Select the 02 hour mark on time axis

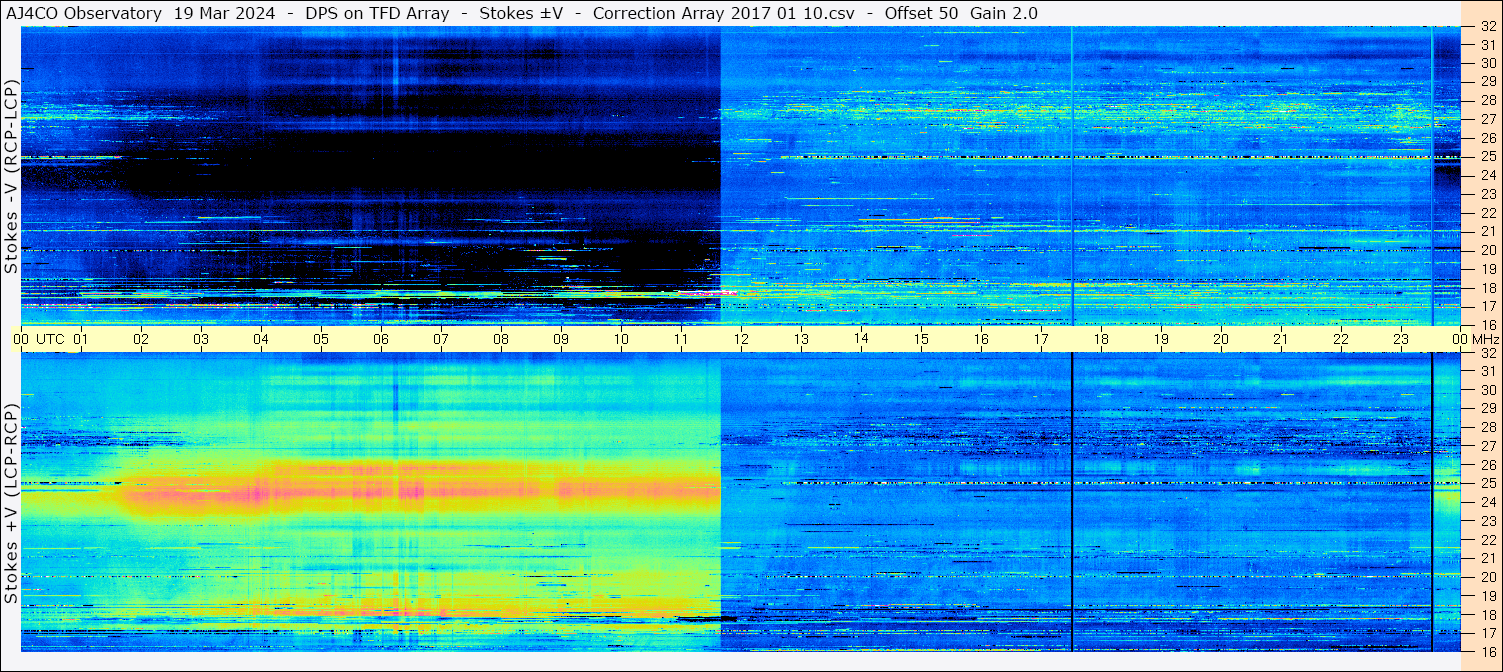(141, 339)
